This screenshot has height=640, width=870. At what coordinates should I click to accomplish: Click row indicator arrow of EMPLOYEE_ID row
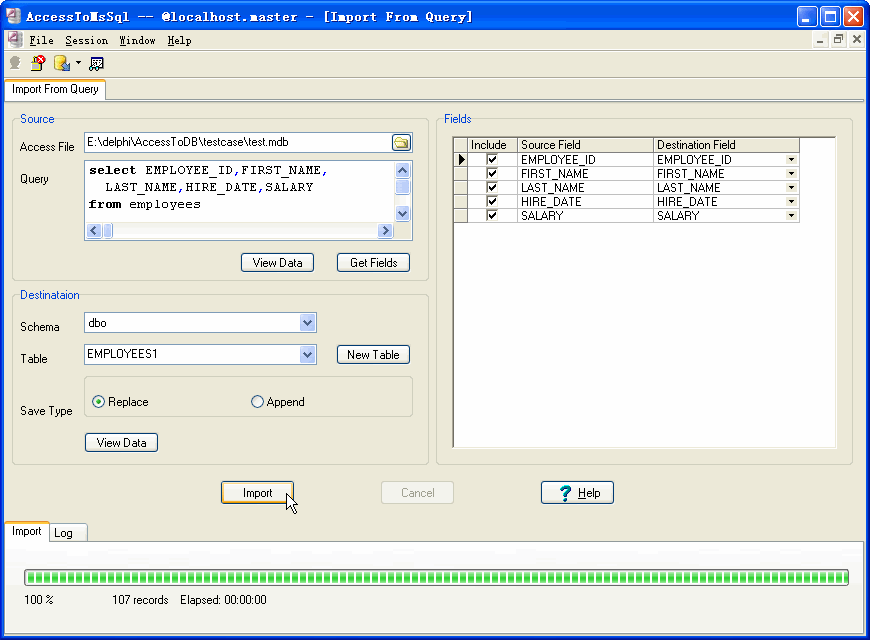461,160
